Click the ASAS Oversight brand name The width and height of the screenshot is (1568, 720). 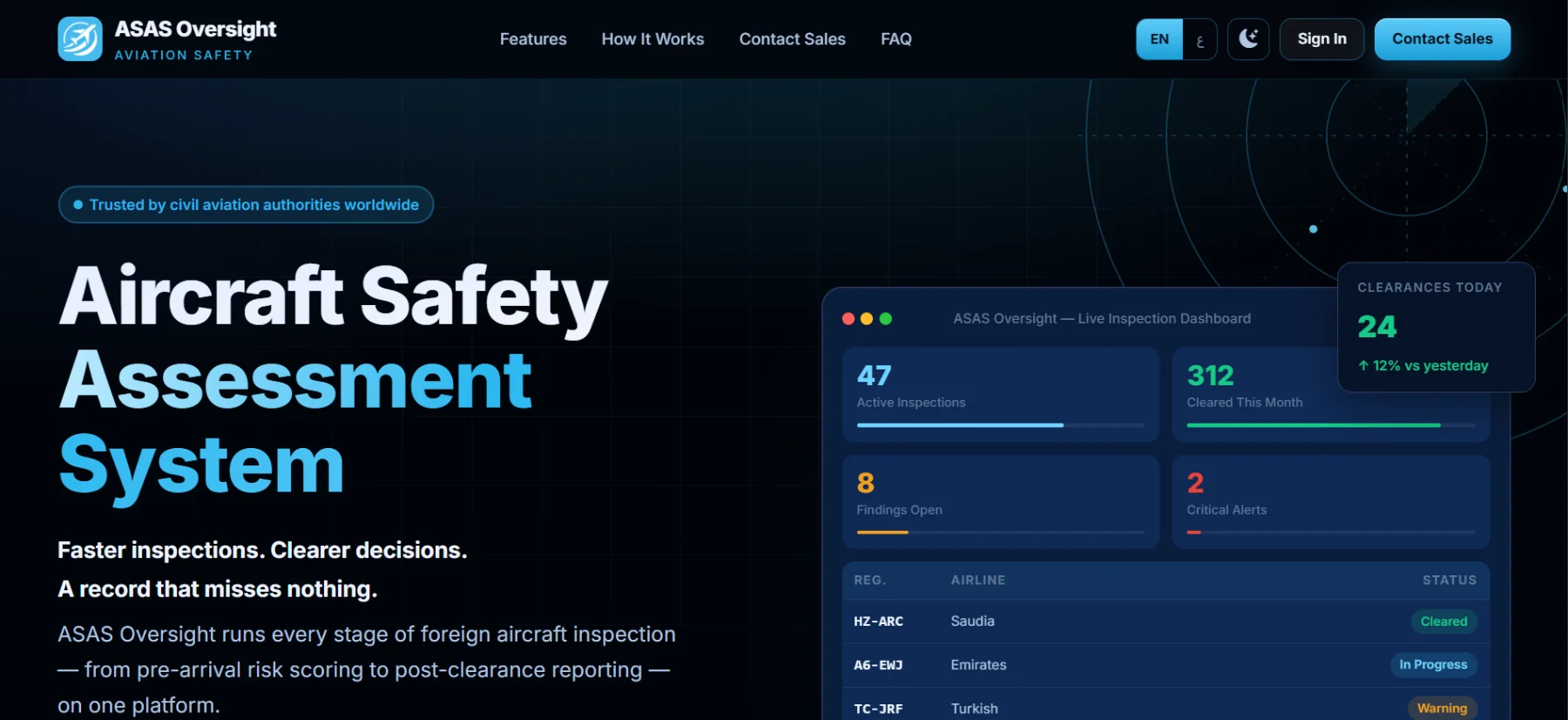pos(195,29)
